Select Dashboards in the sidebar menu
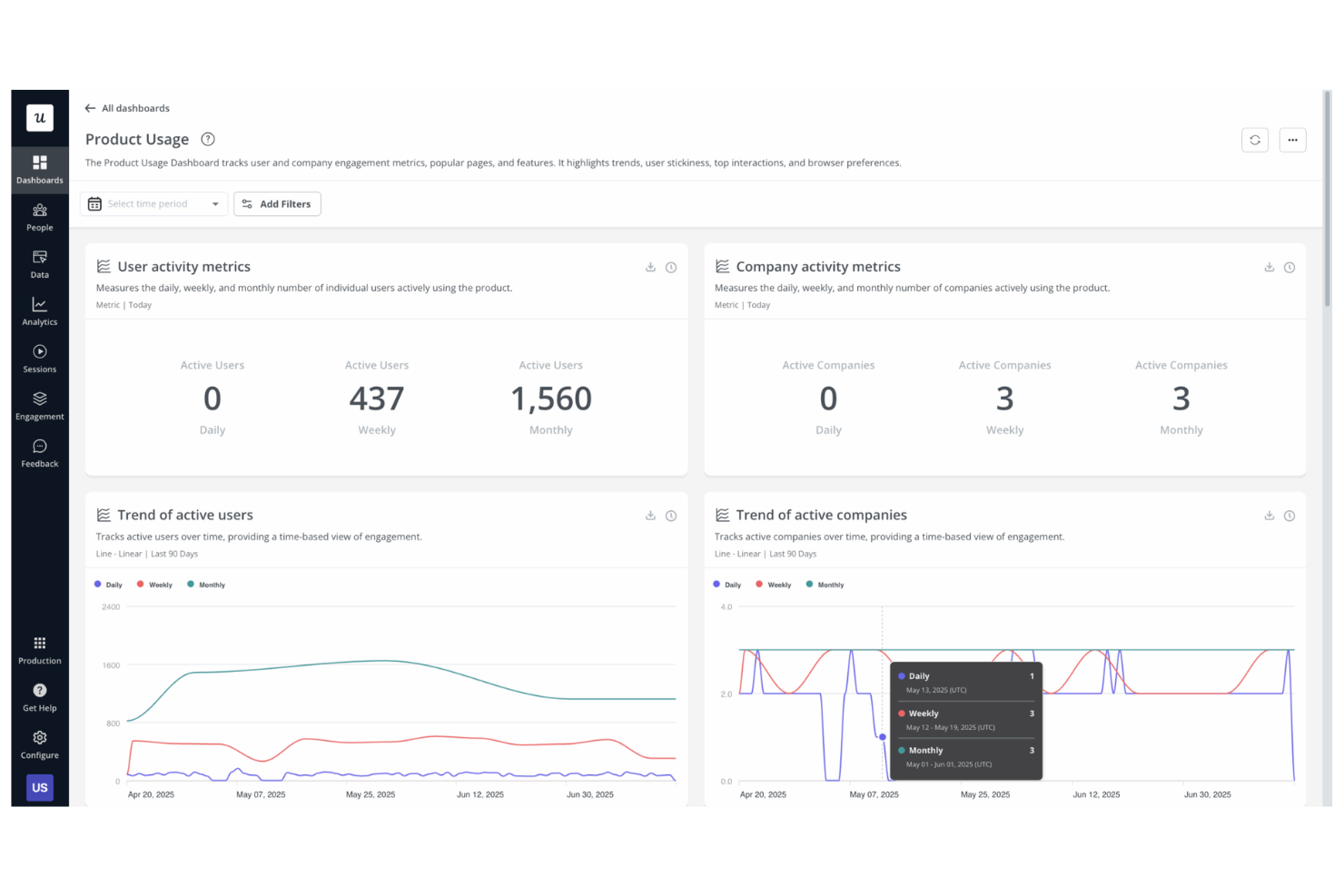 pos(39,169)
